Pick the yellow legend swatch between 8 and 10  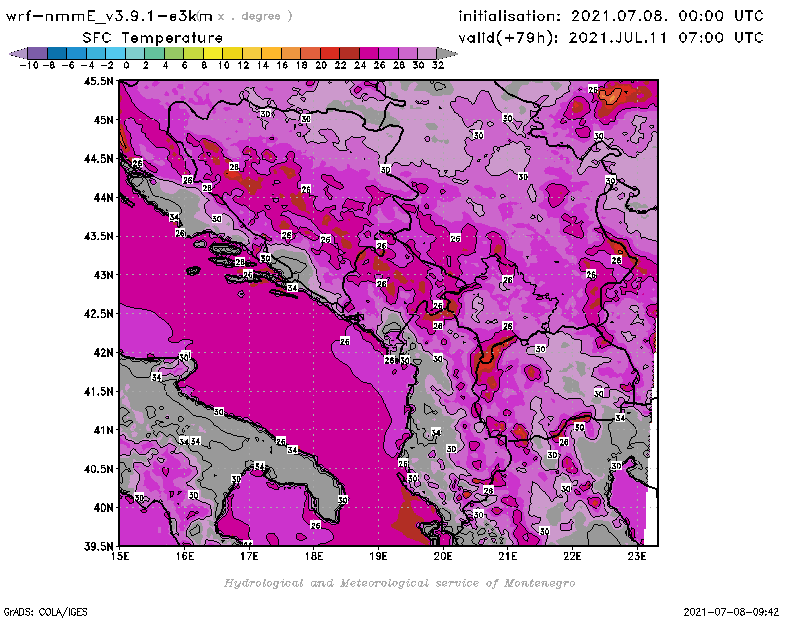[213, 54]
